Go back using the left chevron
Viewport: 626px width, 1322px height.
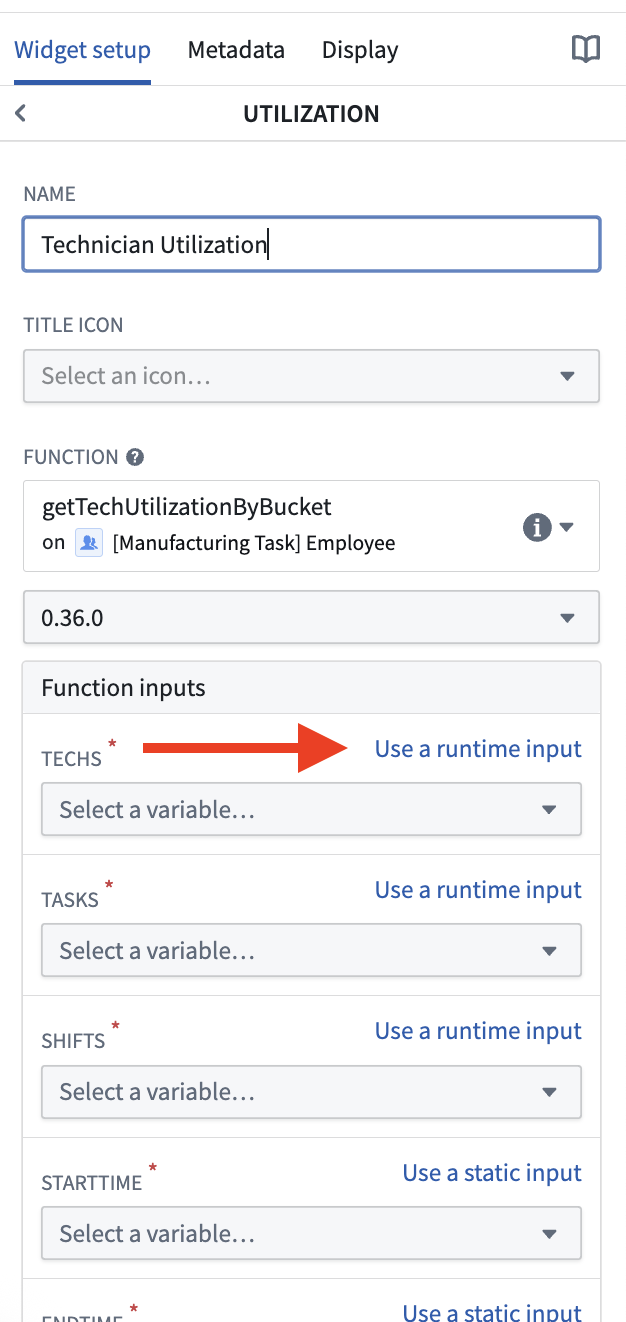pyautogui.click(x=20, y=113)
